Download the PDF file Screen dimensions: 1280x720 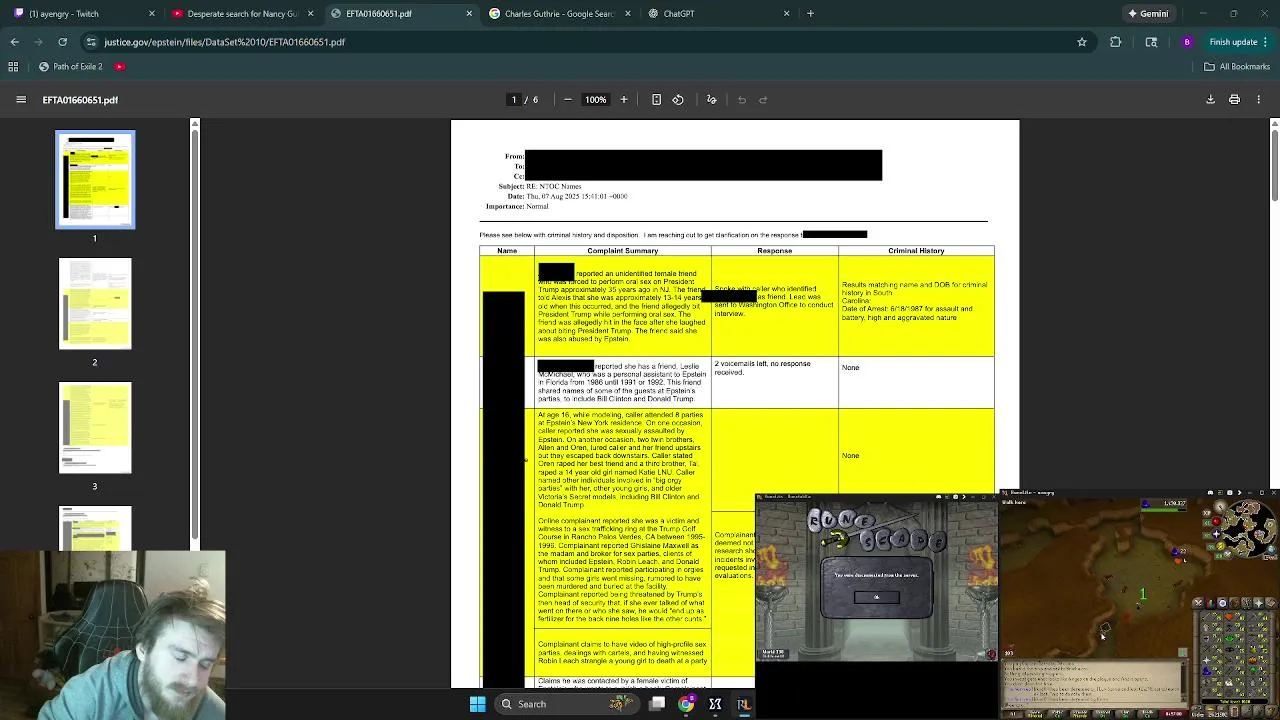[x=1210, y=100]
